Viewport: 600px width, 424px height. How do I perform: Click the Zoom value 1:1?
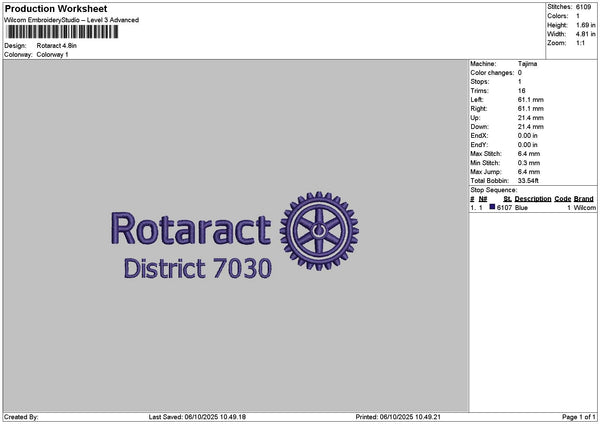pyautogui.click(x=580, y=43)
